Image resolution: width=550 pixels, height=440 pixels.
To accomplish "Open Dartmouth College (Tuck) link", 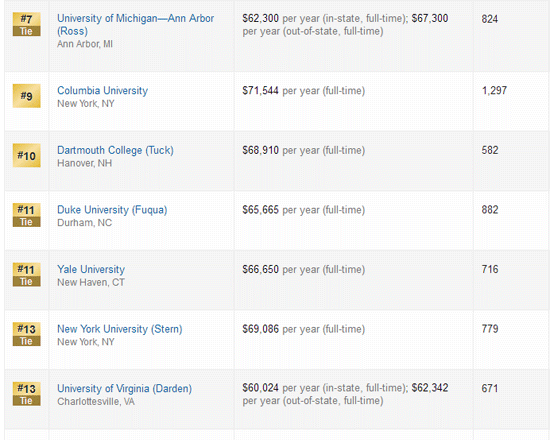I will coord(115,150).
